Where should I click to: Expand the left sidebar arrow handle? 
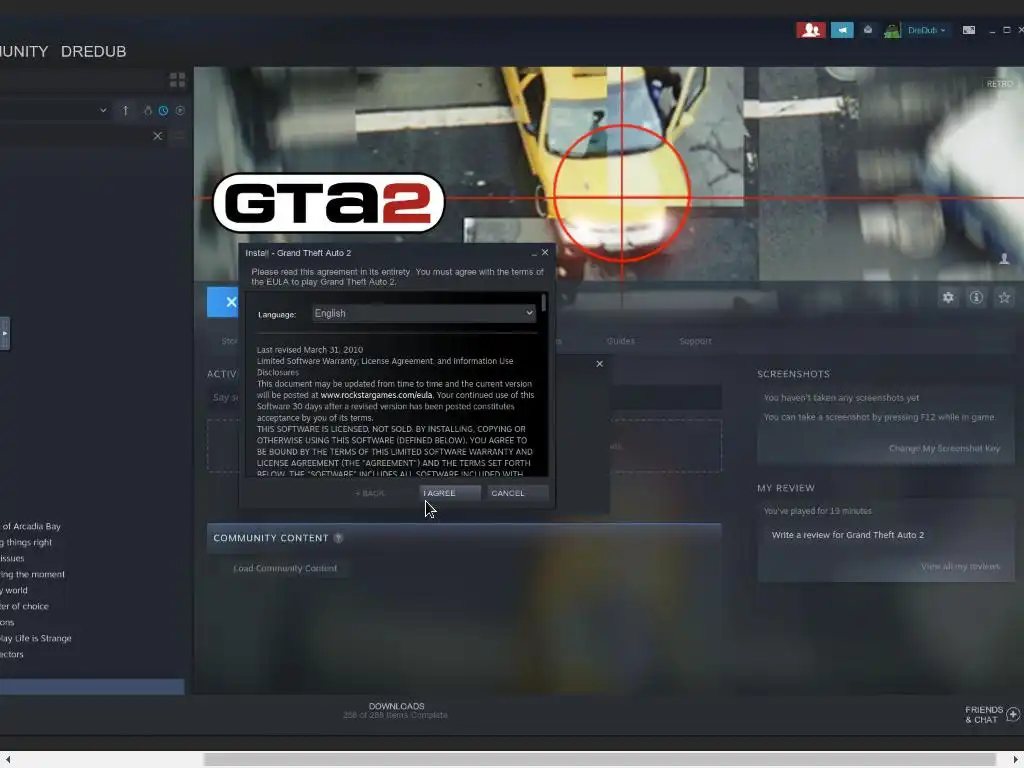click(5, 333)
